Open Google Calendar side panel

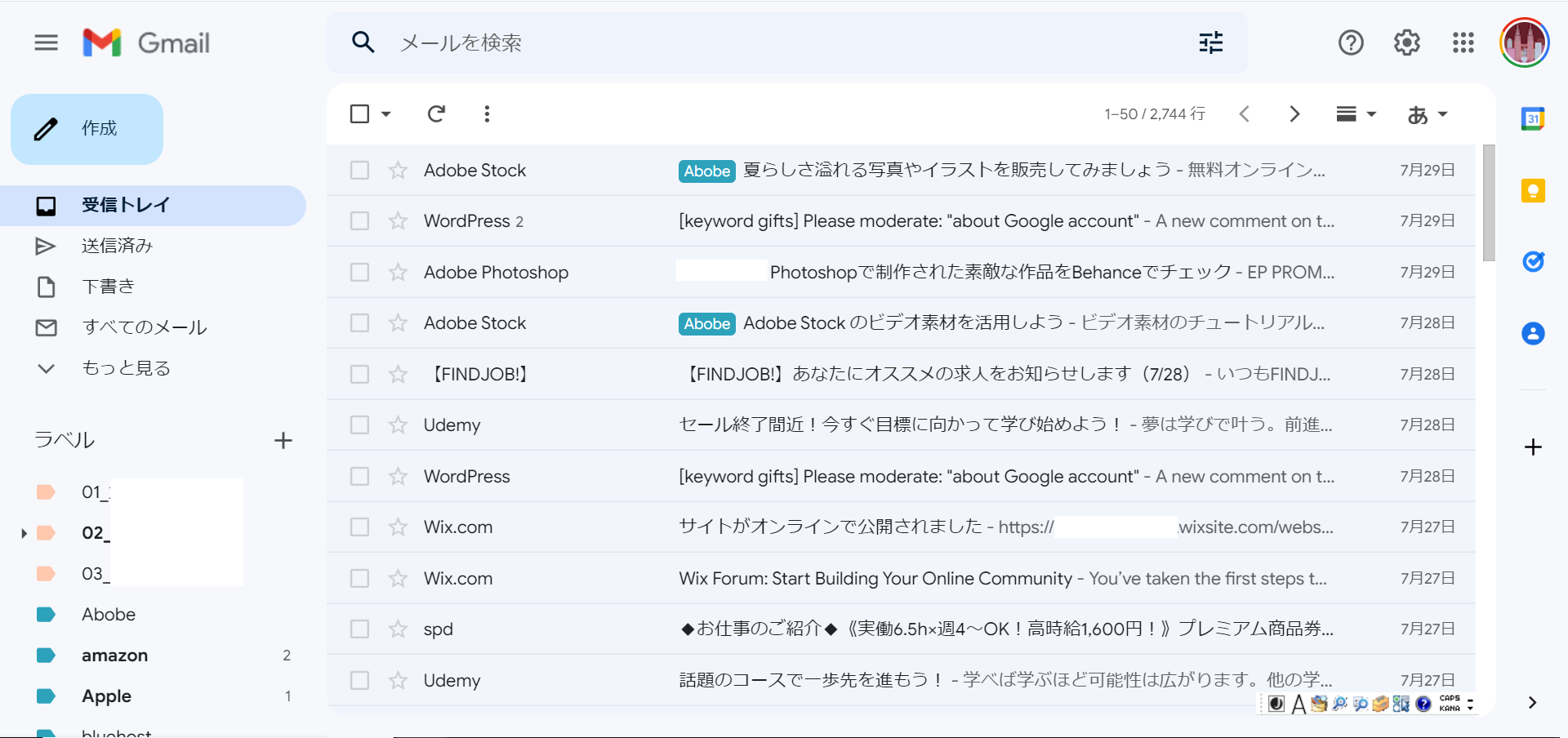coord(1533,119)
